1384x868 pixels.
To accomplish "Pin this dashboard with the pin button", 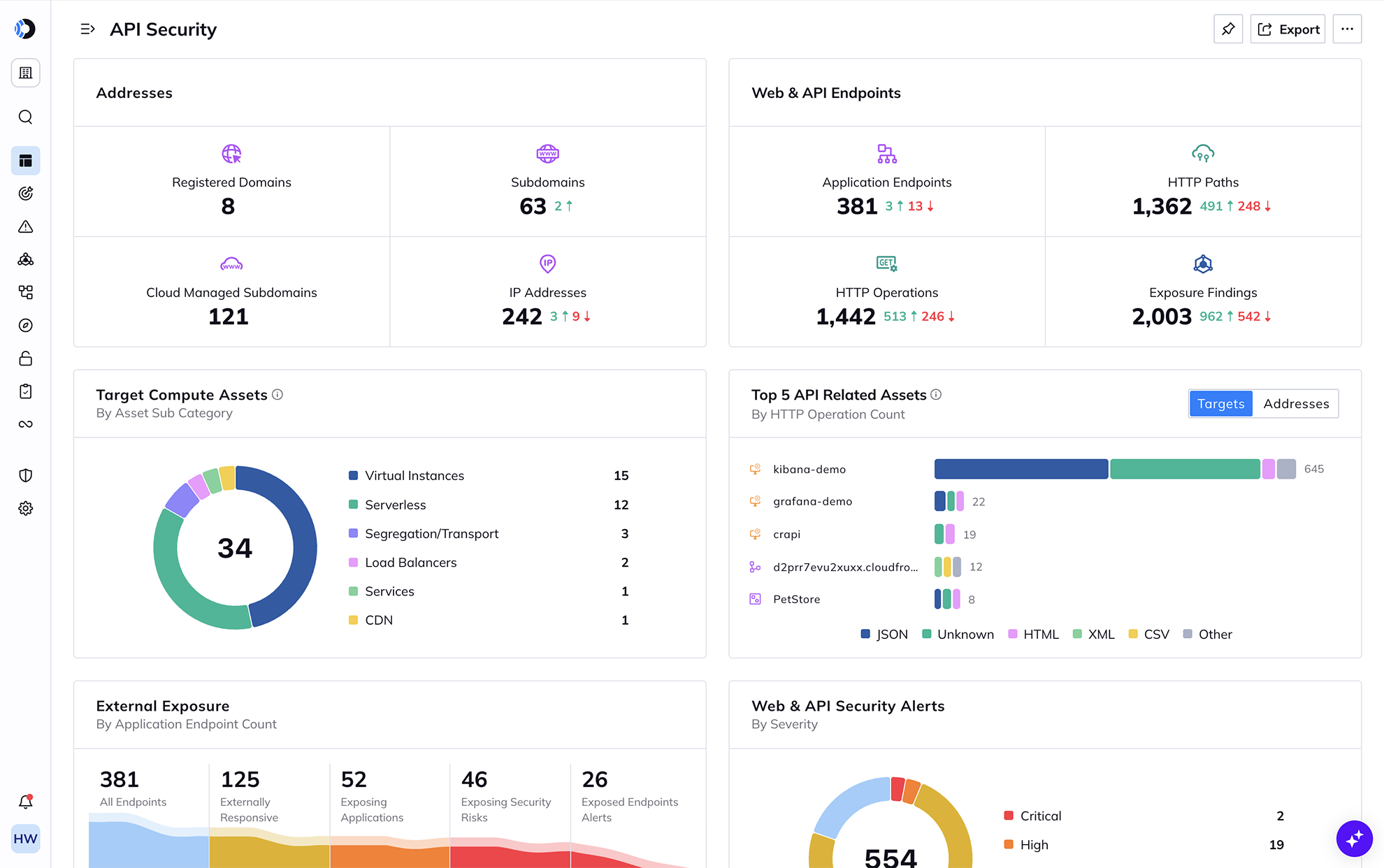I will (x=1228, y=29).
